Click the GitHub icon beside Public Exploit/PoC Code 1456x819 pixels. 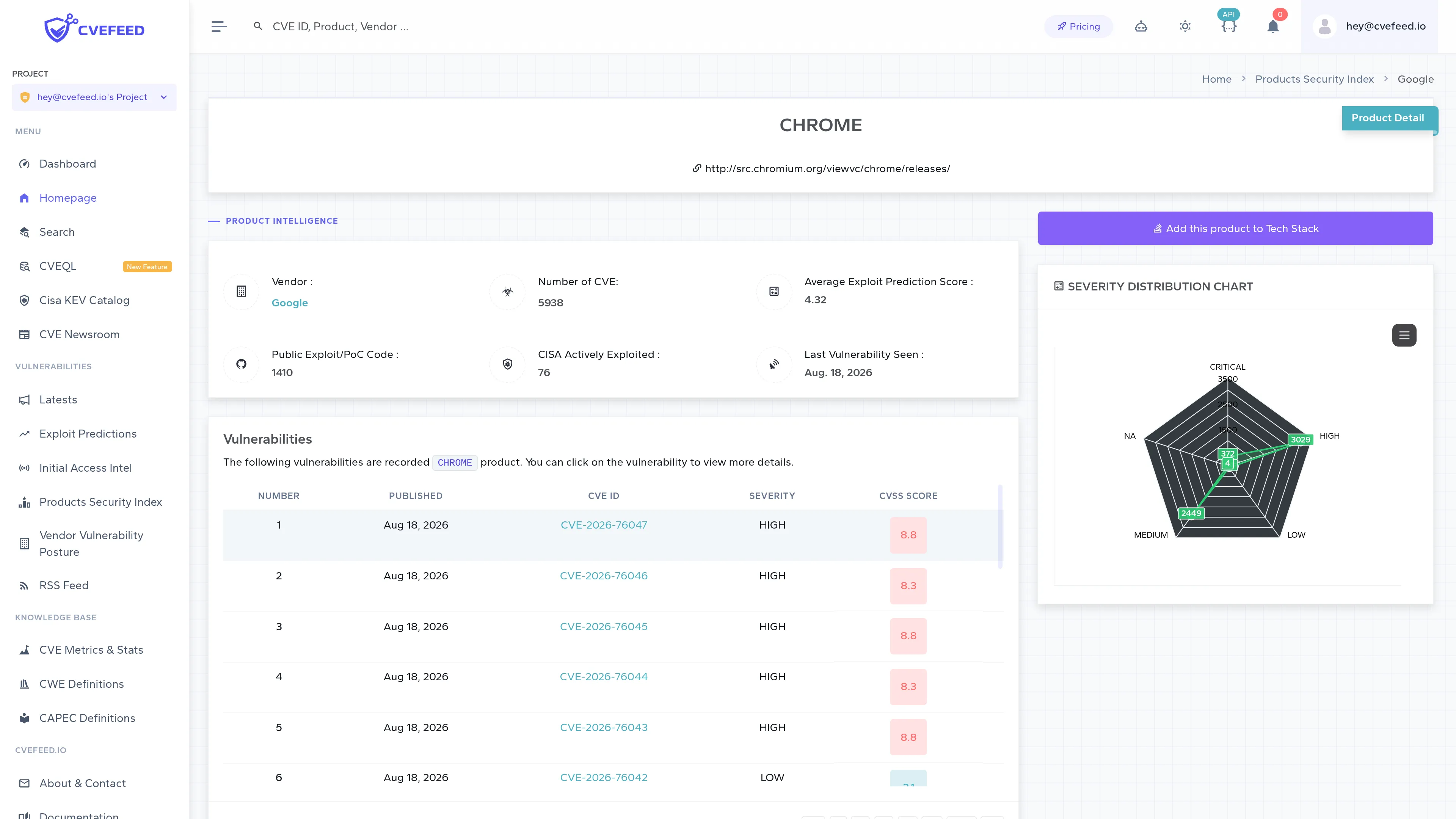242,364
